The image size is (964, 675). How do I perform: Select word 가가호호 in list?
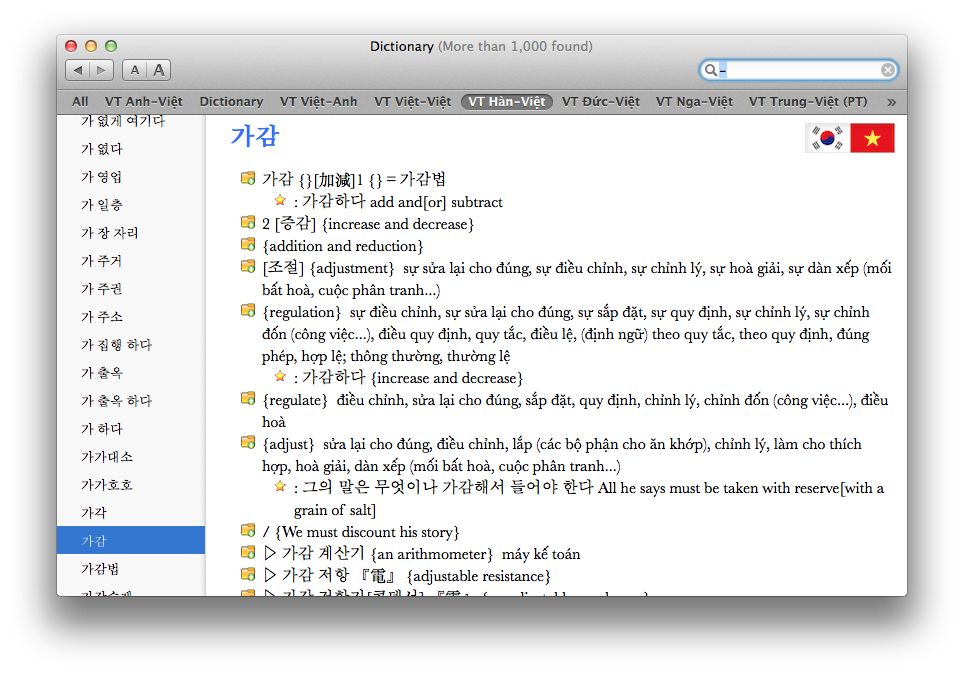coord(131,484)
